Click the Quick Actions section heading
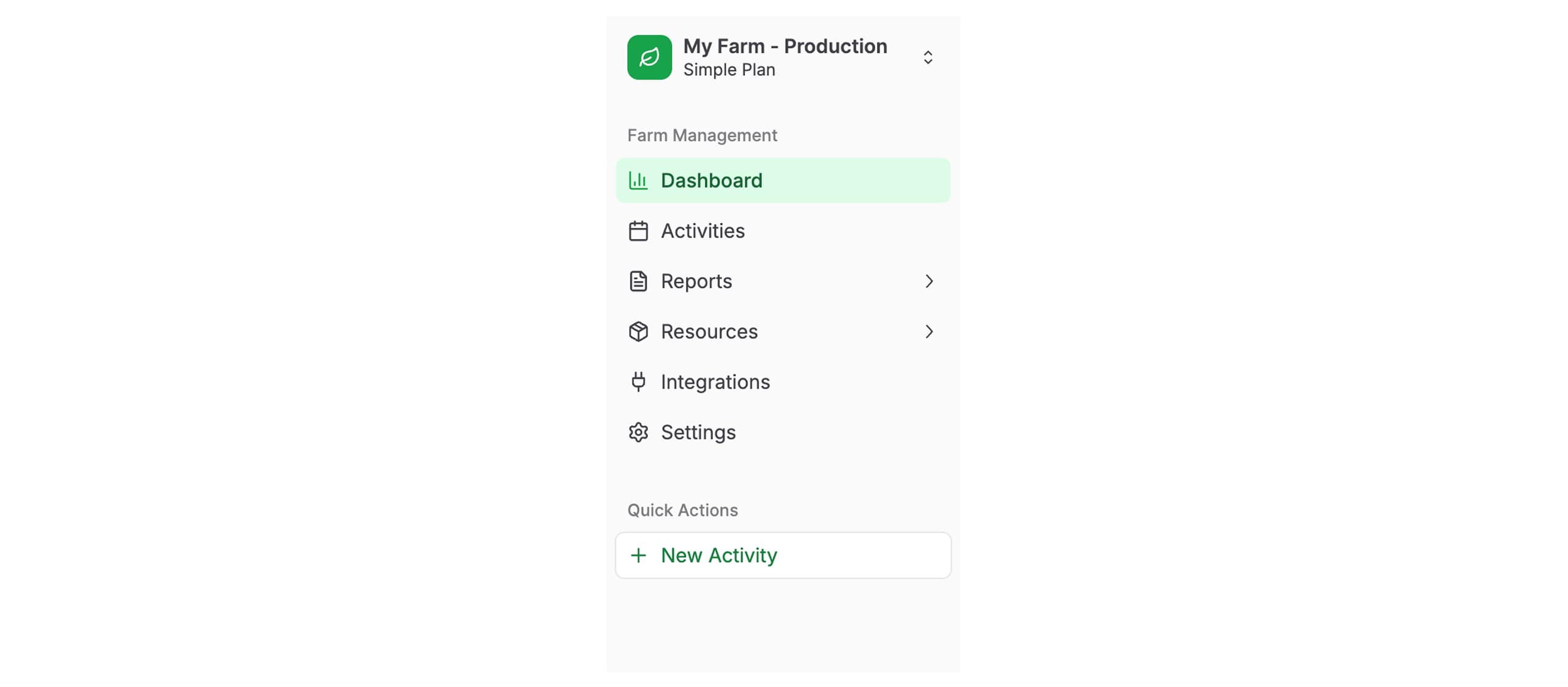 pyautogui.click(x=682, y=509)
